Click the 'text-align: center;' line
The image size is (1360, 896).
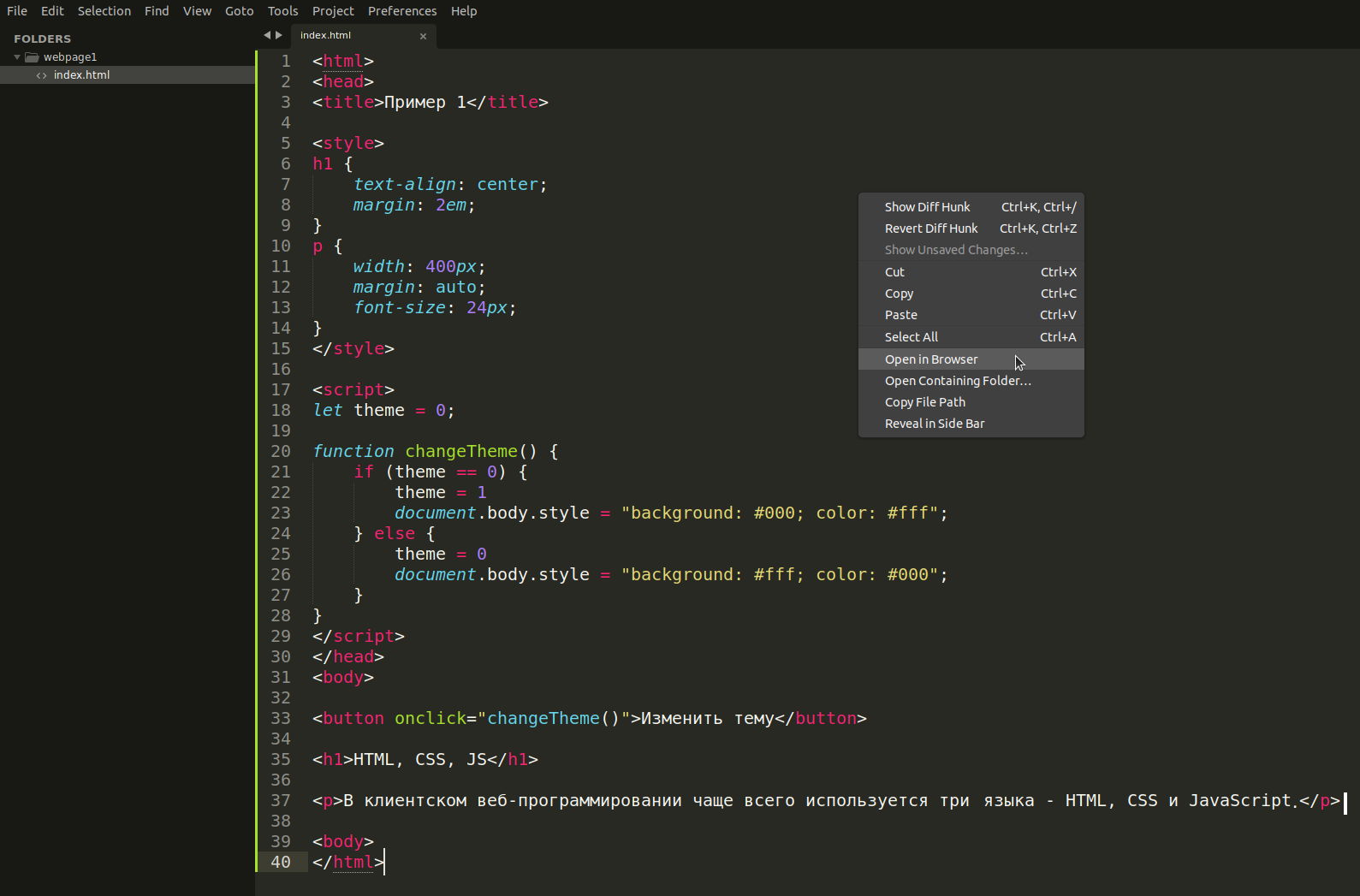pos(450,185)
